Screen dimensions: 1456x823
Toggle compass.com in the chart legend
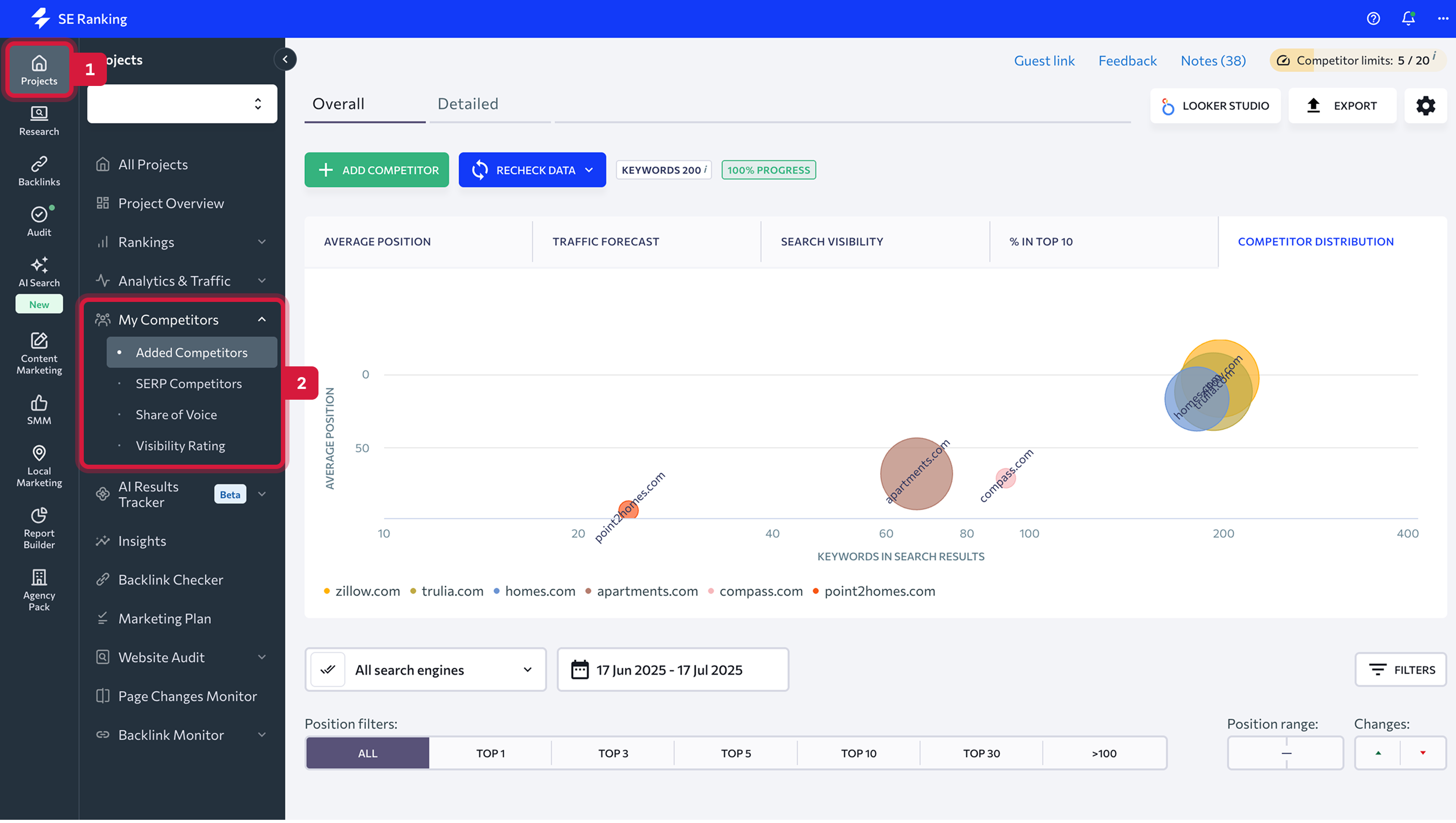click(755, 591)
